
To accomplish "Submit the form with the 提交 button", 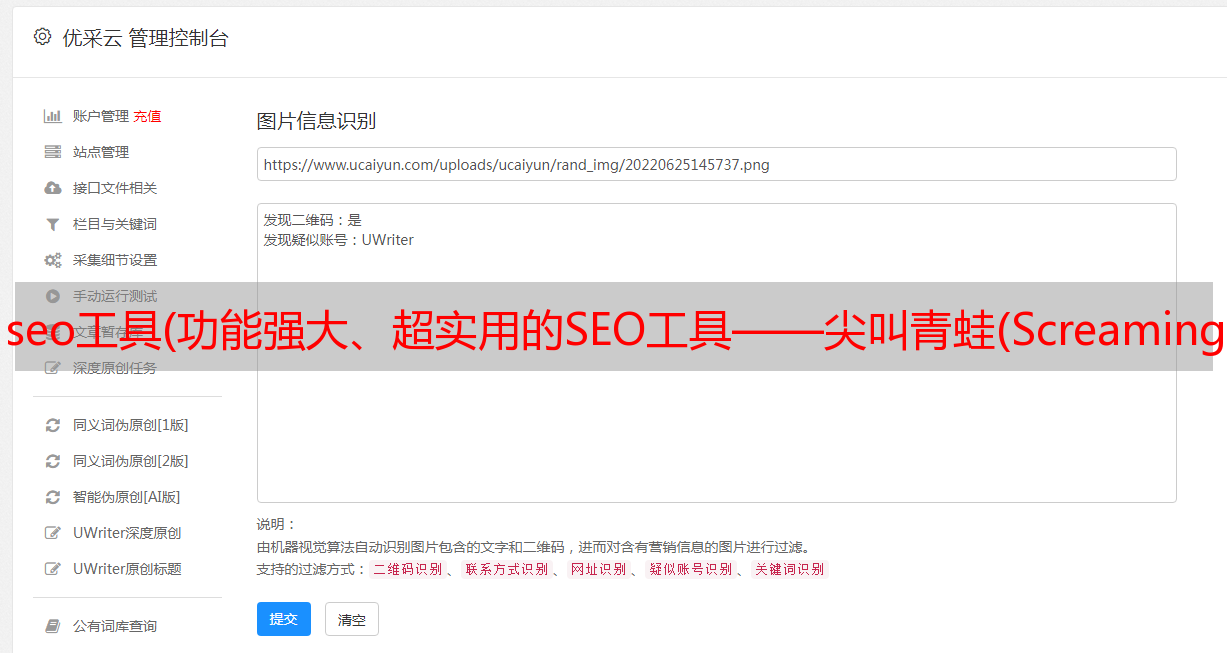I will 284,619.
